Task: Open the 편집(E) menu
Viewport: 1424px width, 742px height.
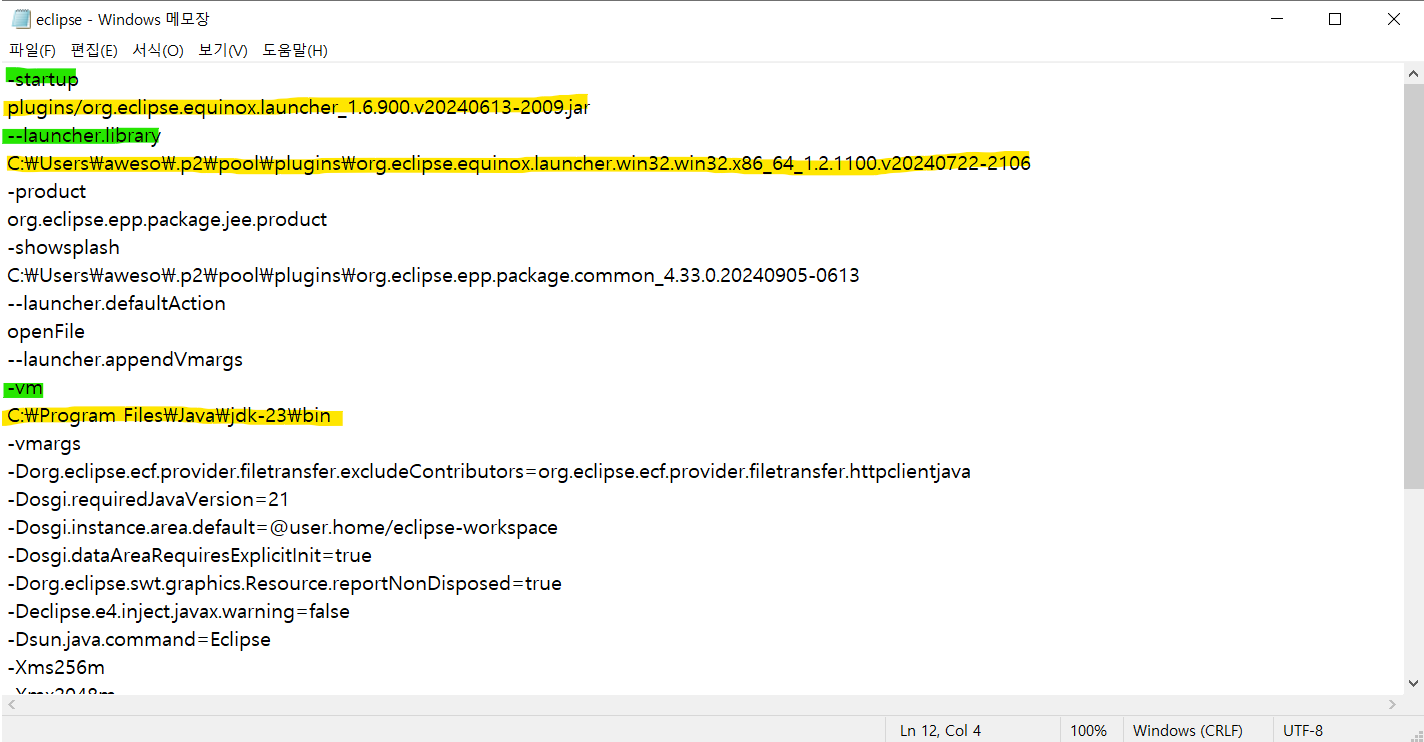Action: [x=94, y=50]
